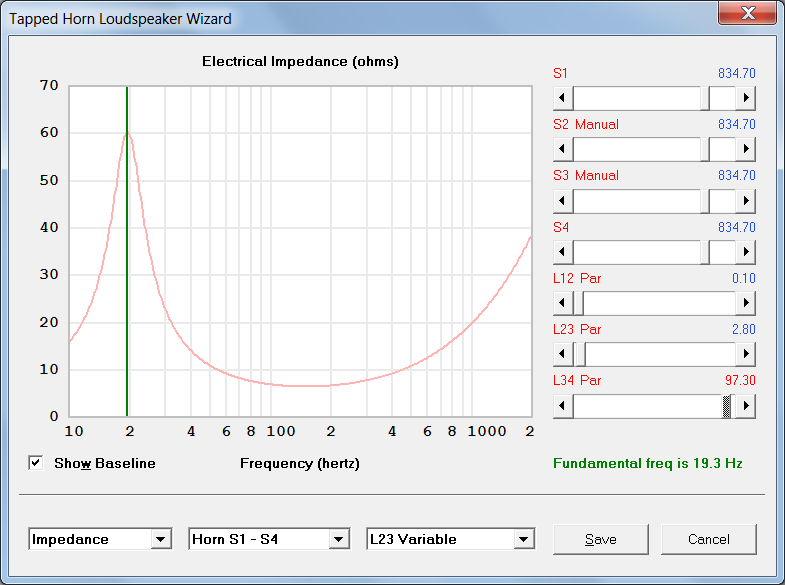This screenshot has height=585, width=785.
Task: Click the S1 value 834.70
Action: coord(736,73)
